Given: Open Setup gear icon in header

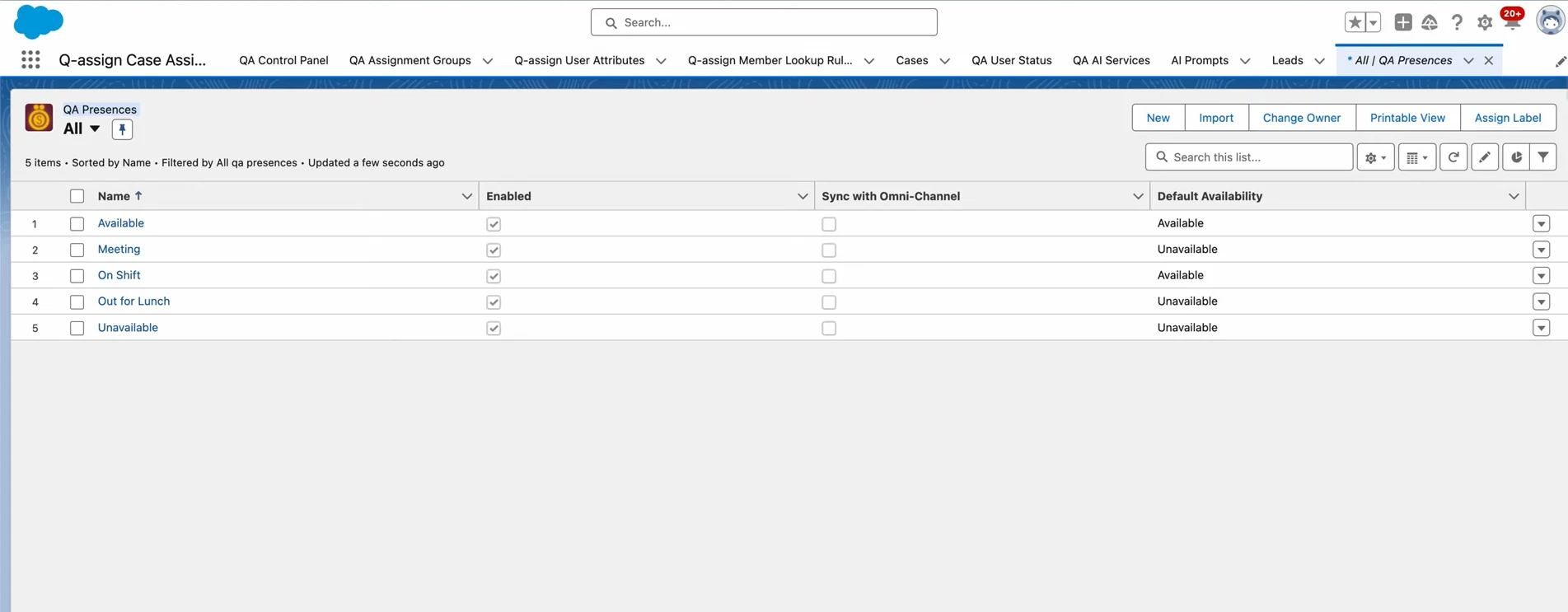Looking at the screenshot, I should tap(1485, 22).
